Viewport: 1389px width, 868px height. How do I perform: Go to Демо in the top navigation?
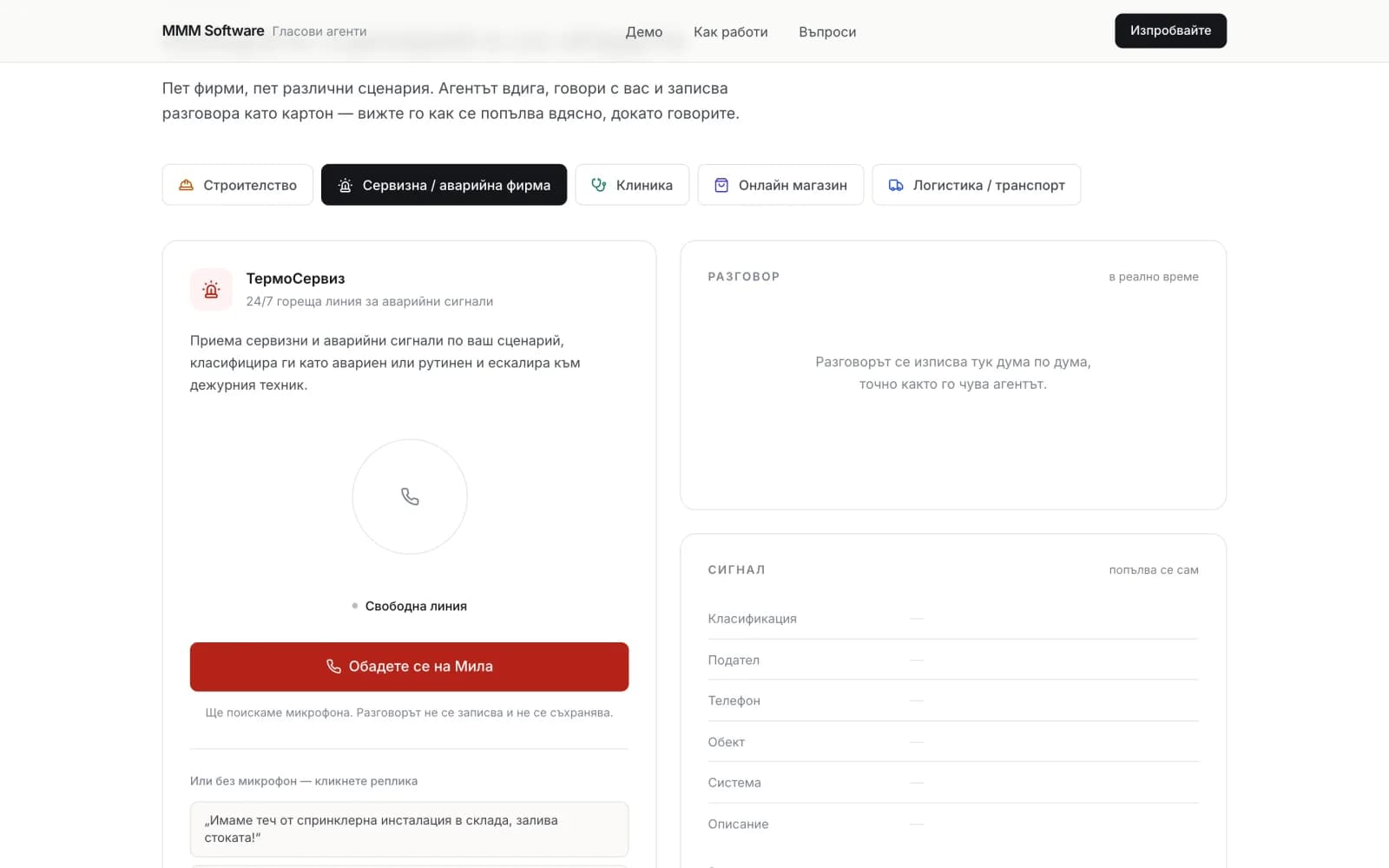[x=644, y=31]
